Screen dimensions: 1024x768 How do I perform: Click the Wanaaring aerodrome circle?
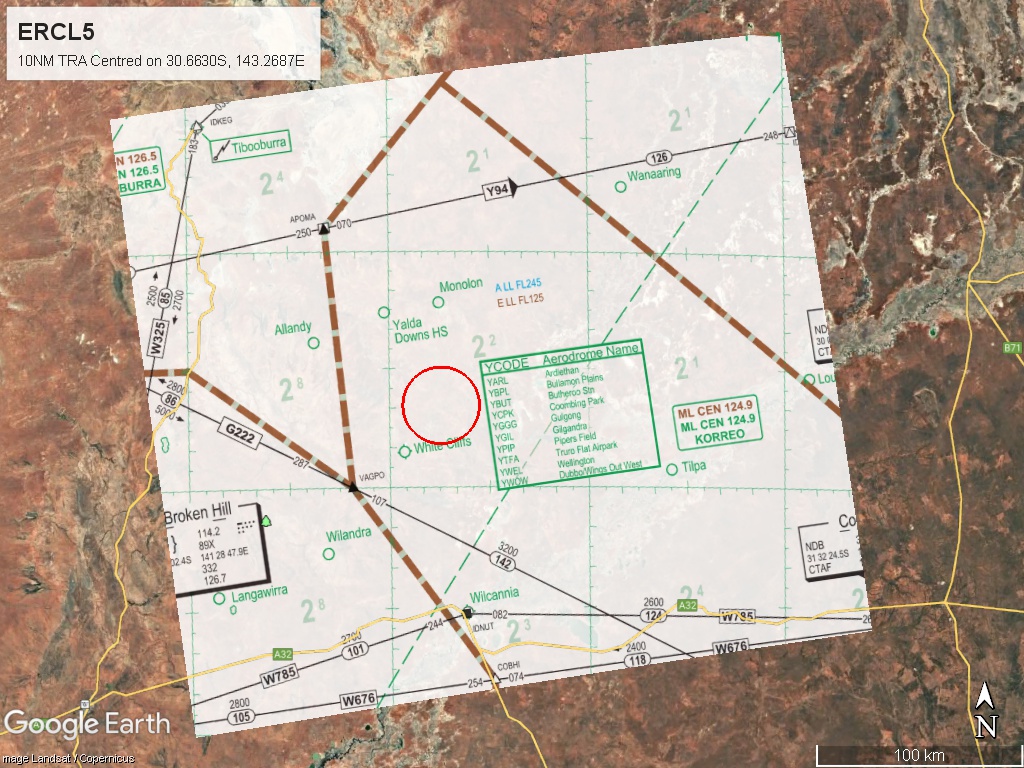pyautogui.click(x=621, y=186)
